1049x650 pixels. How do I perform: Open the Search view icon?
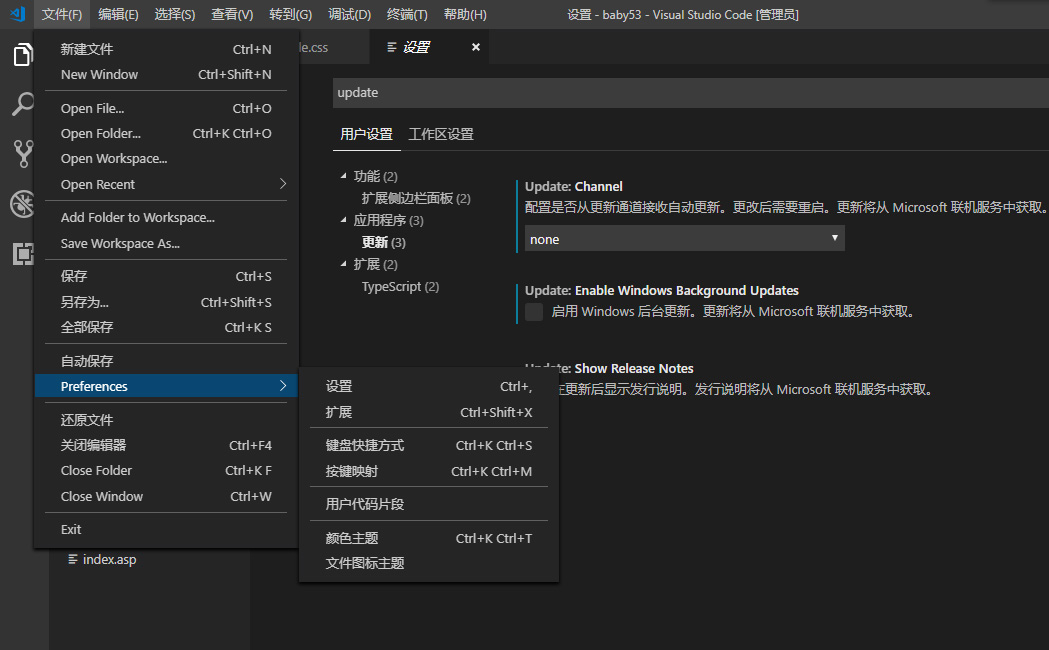tap(23, 104)
